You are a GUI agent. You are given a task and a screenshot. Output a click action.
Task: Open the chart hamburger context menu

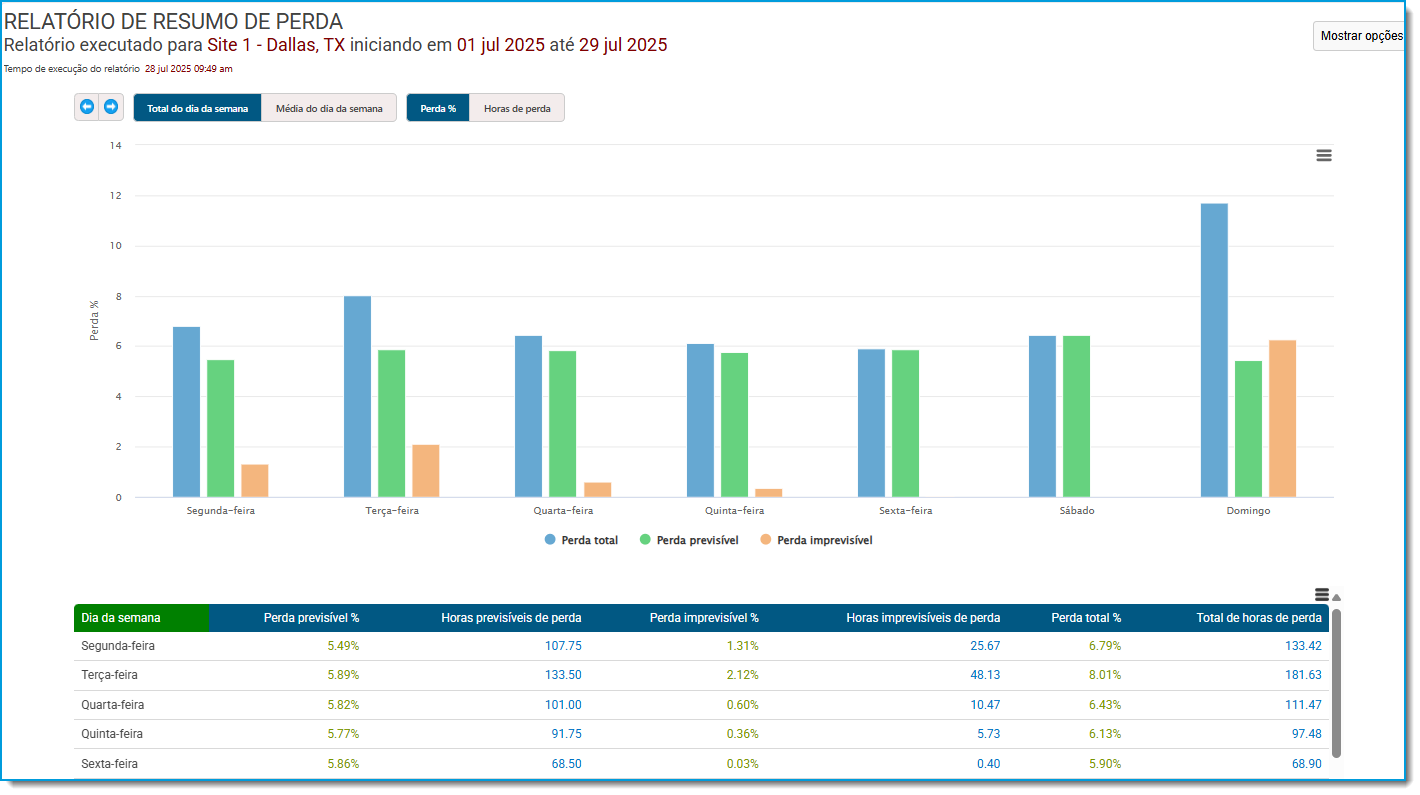pyautogui.click(x=1324, y=155)
